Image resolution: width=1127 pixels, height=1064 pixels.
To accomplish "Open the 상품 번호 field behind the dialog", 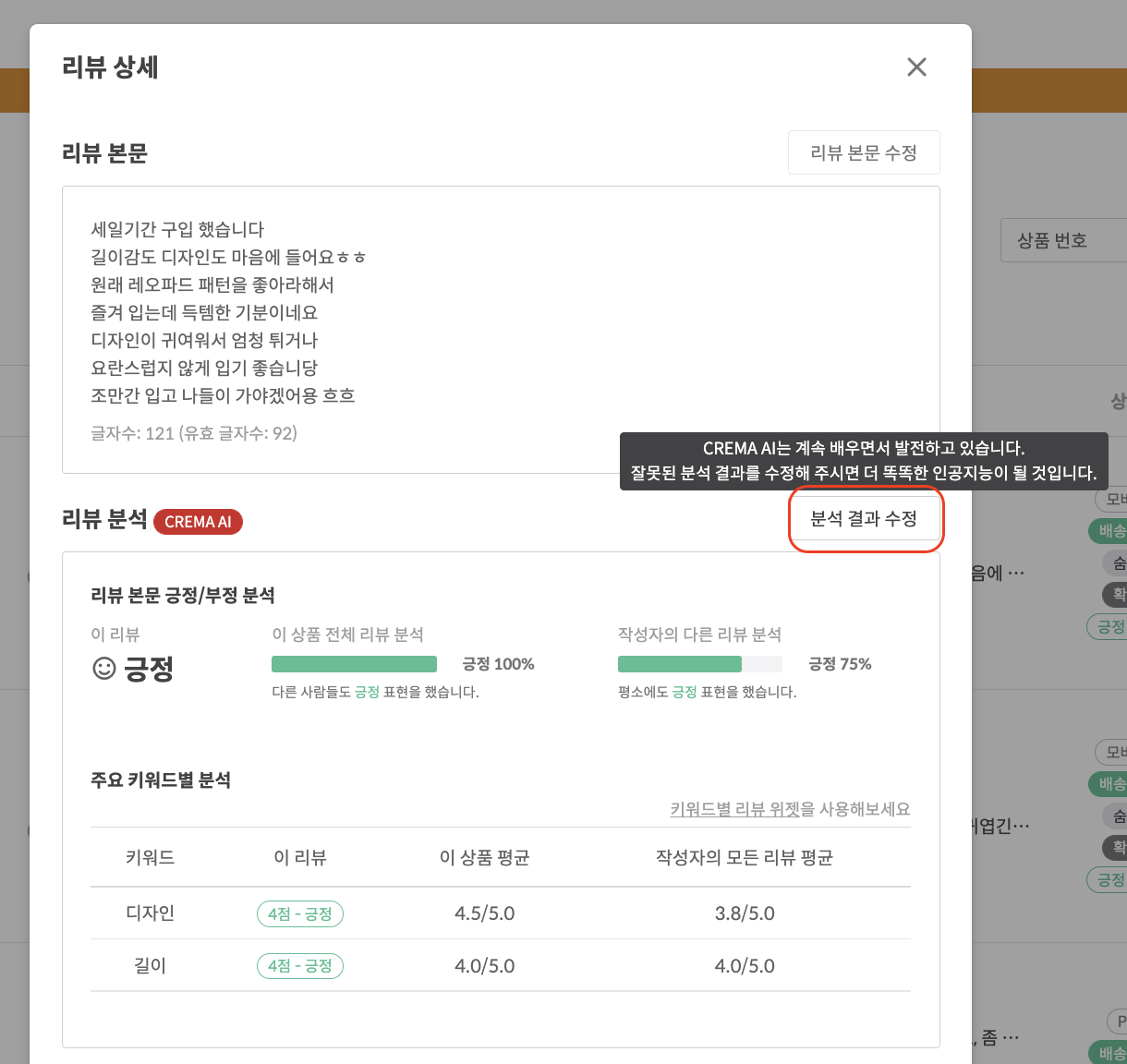I will [x=1062, y=241].
